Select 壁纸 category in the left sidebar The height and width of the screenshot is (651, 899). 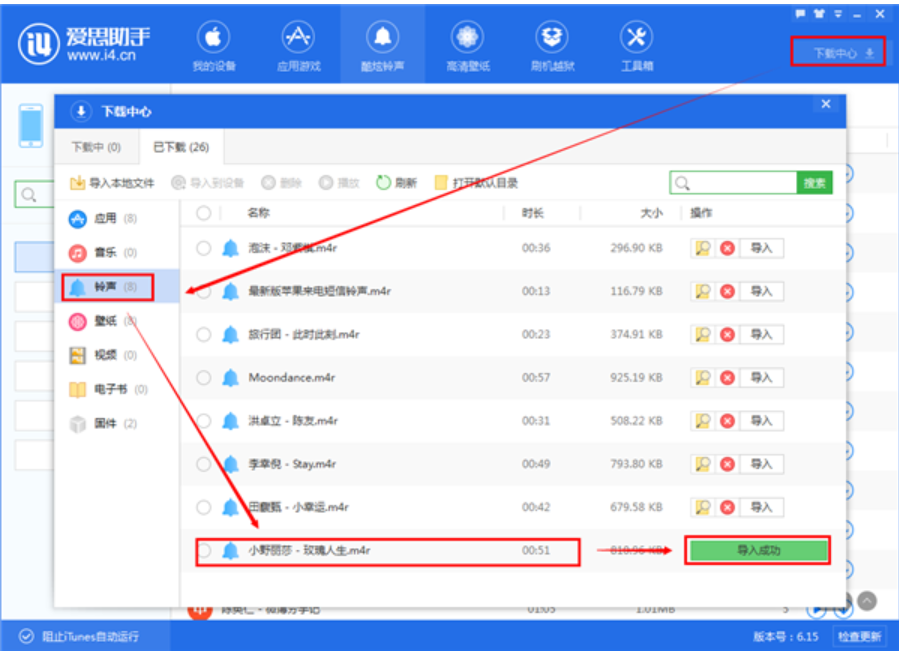(105, 321)
